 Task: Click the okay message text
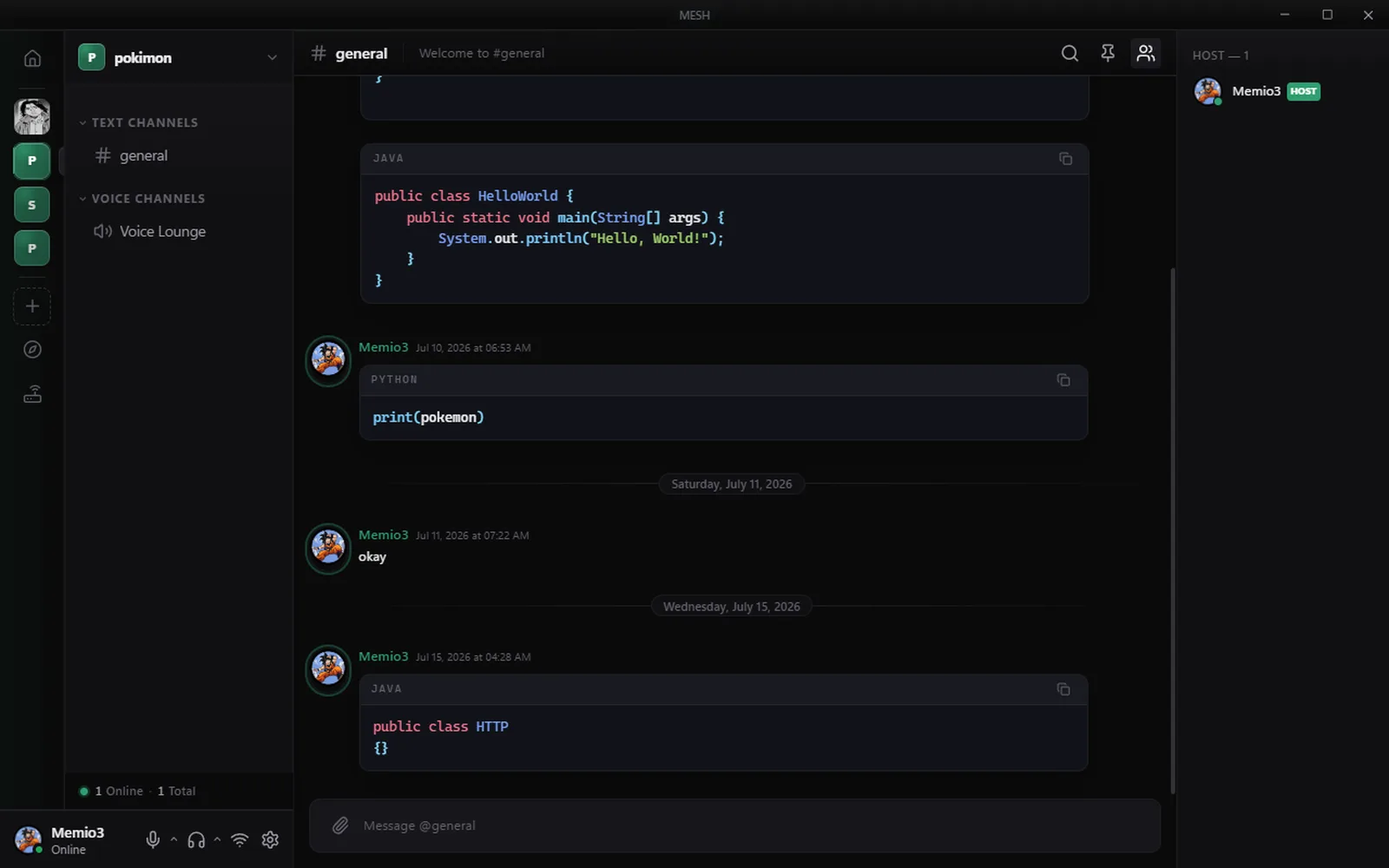tap(372, 556)
